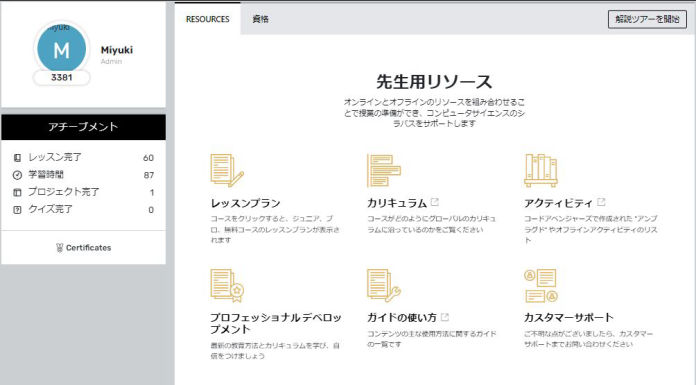The height and width of the screenshot is (385, 696).
Task: Click the プロジェクト完了 row label
Action: [63, 192]
